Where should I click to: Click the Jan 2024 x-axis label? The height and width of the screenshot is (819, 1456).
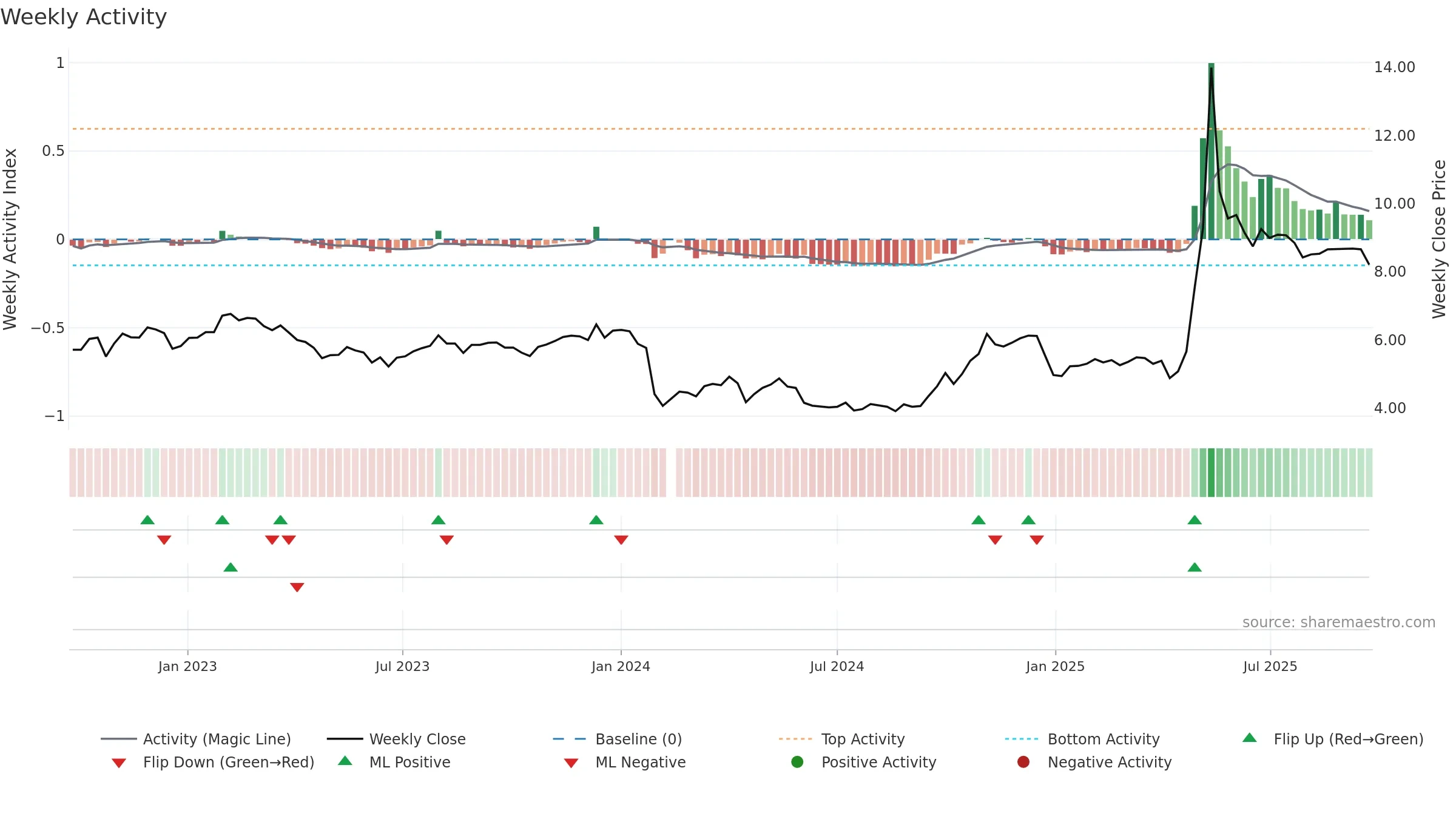[x=621, y=666]
